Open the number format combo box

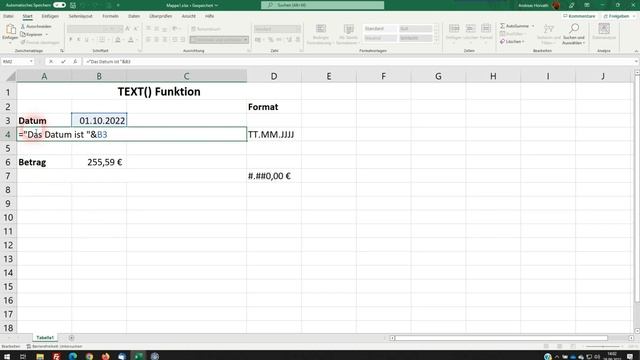coord(277,29)
